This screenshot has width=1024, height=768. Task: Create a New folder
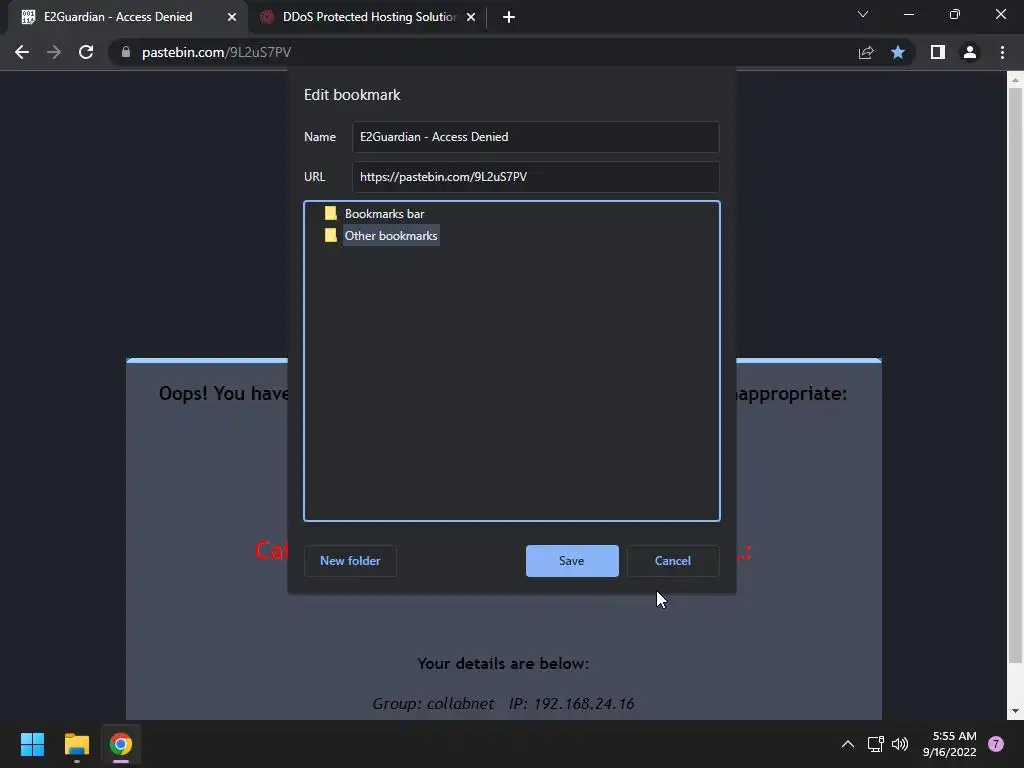pos(350,561)
